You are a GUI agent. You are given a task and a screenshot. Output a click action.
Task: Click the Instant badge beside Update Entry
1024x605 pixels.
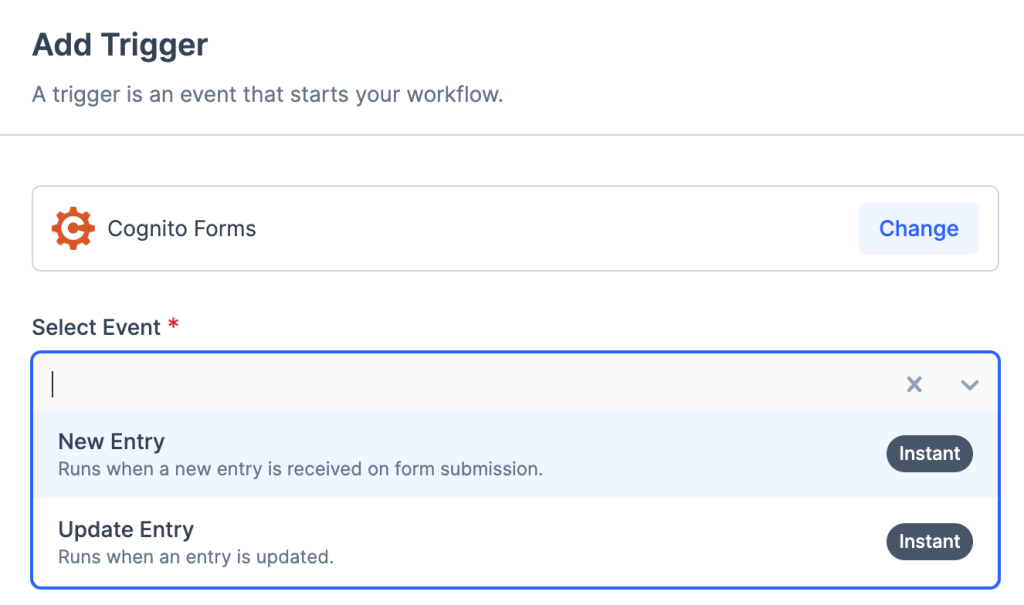point(929,542)
